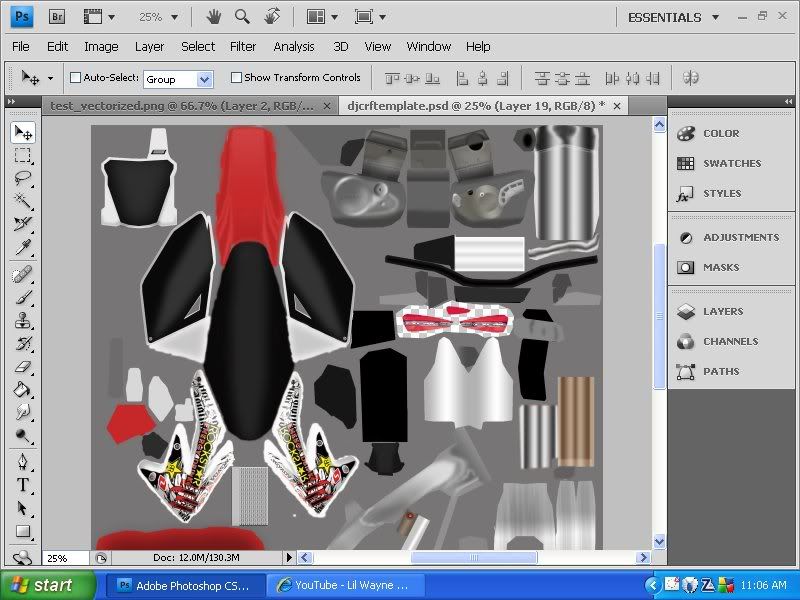
Task: Open the Essentials workspace switcher
Action: click(673, 17)
